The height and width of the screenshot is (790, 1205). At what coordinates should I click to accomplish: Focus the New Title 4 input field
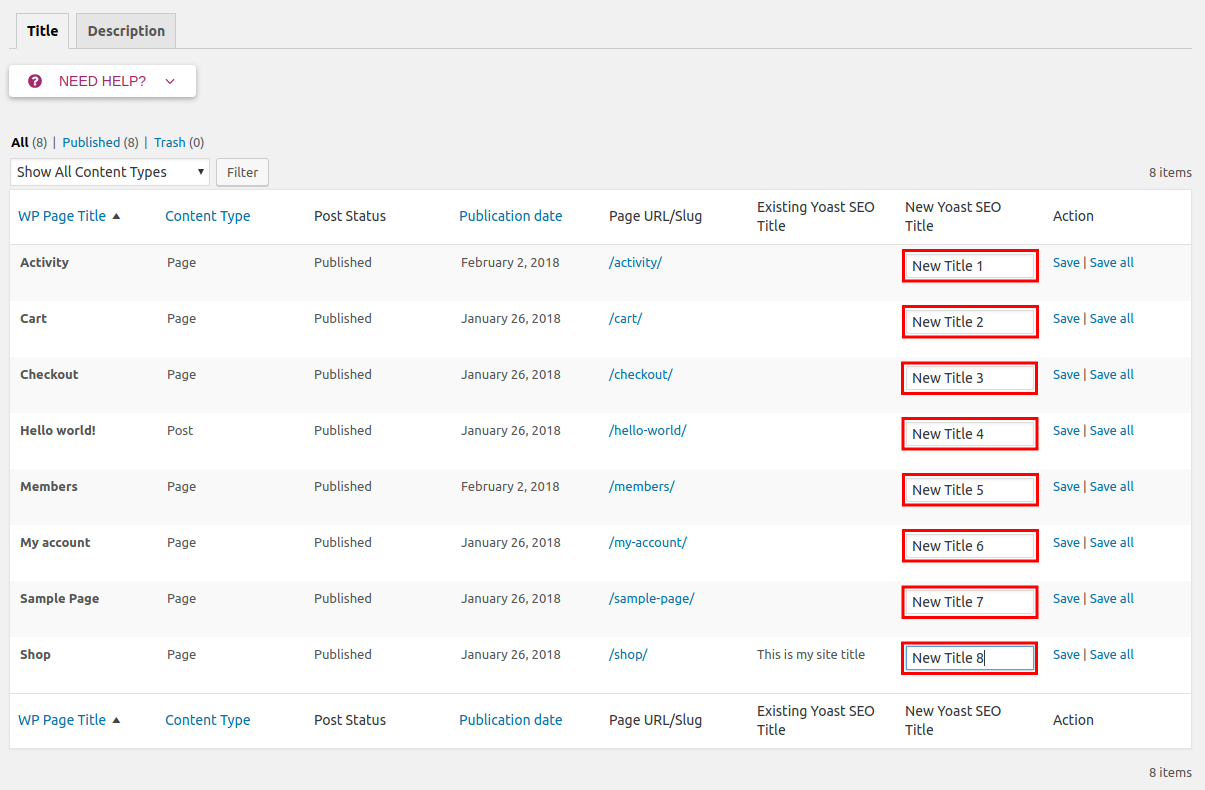pos(969,434)
